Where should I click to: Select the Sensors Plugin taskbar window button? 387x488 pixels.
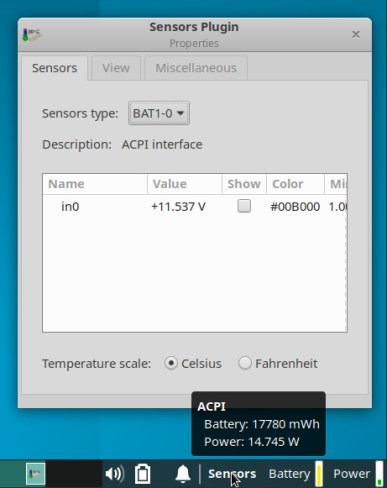(x=35, y=474)
